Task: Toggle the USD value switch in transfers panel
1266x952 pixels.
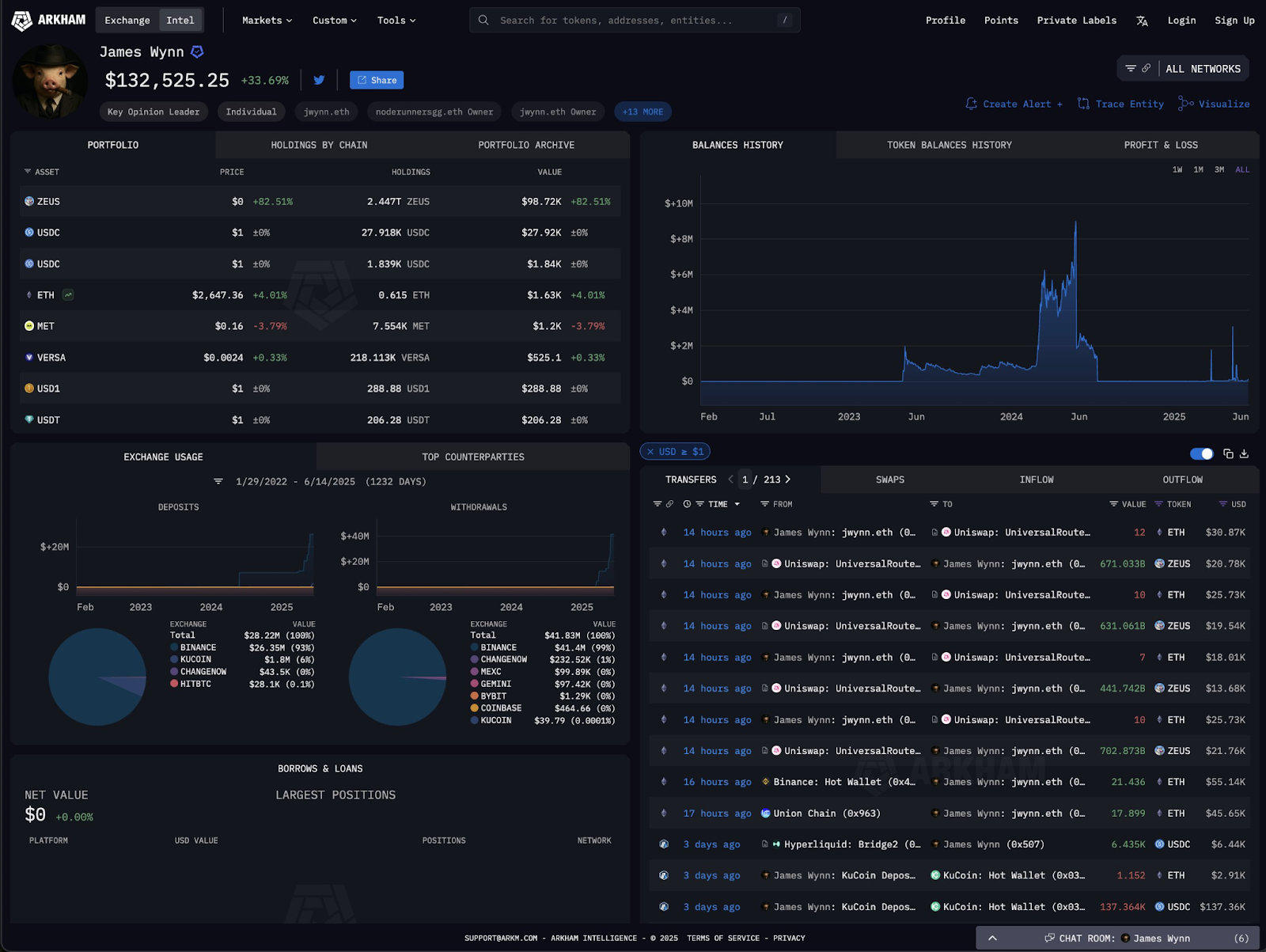Action: tap(1202, 453)
